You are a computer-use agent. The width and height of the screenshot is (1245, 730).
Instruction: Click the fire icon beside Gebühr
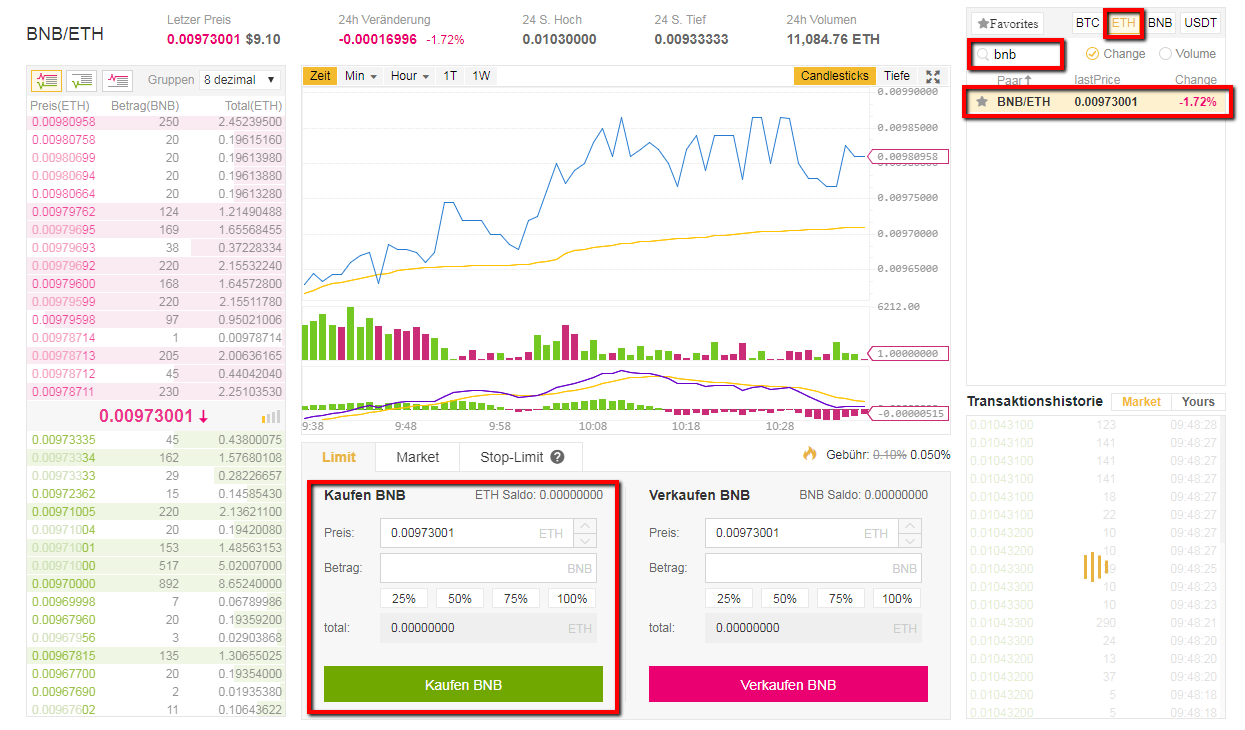coord(810,454)
